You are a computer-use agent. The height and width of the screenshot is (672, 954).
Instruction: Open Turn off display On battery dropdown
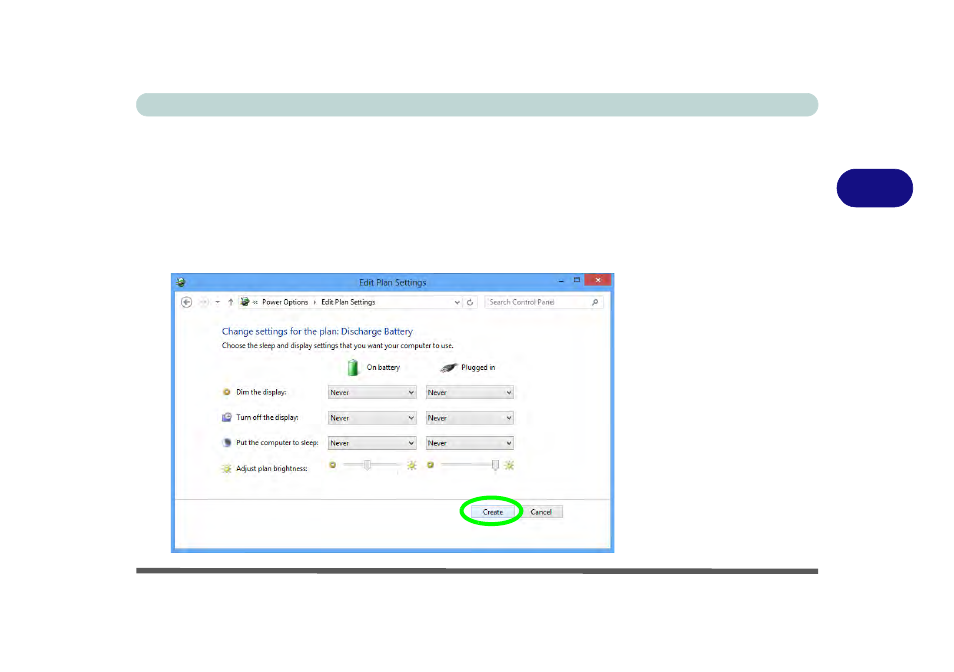[x=372, y=418]
